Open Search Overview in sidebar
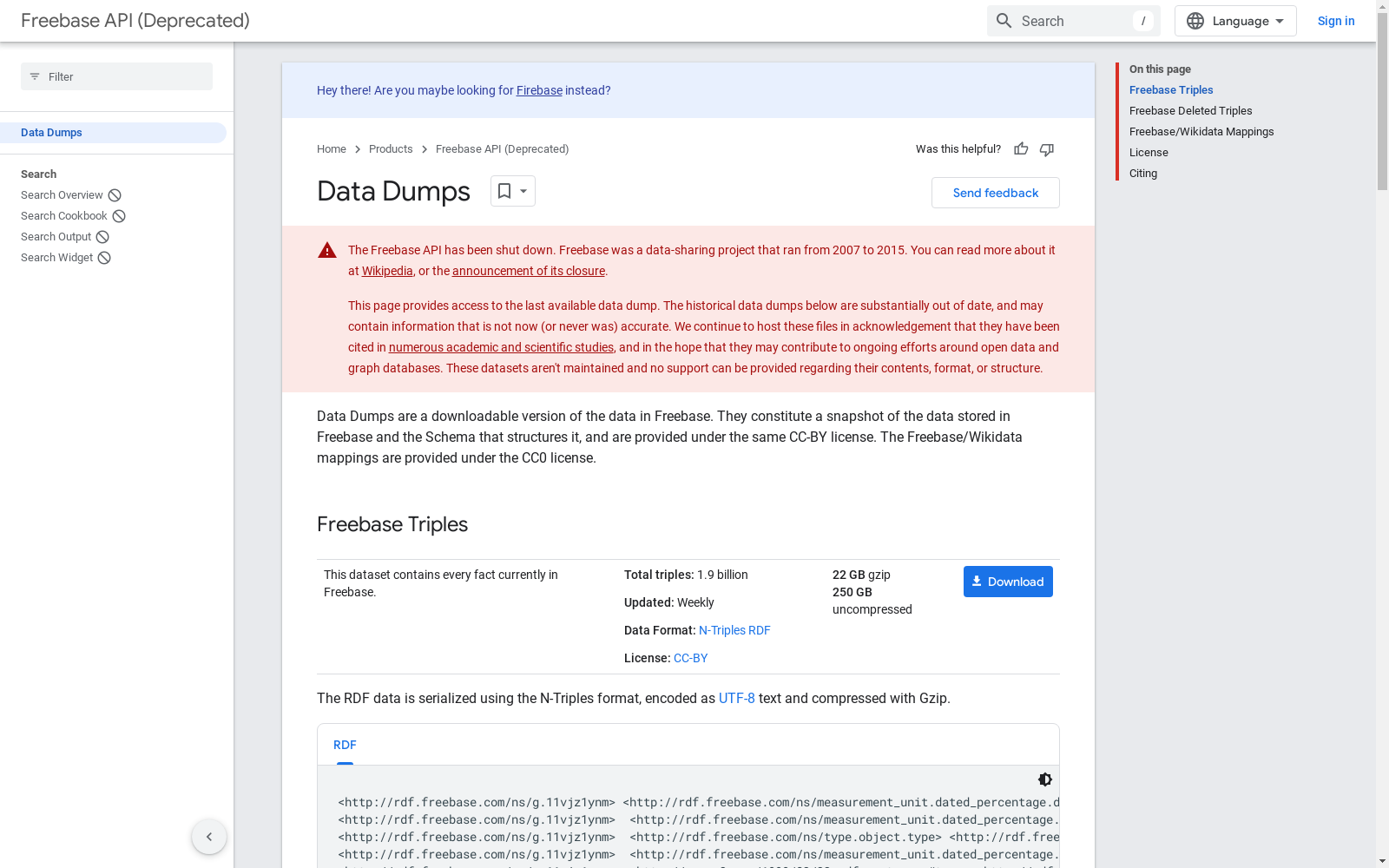 coord(62,195)
